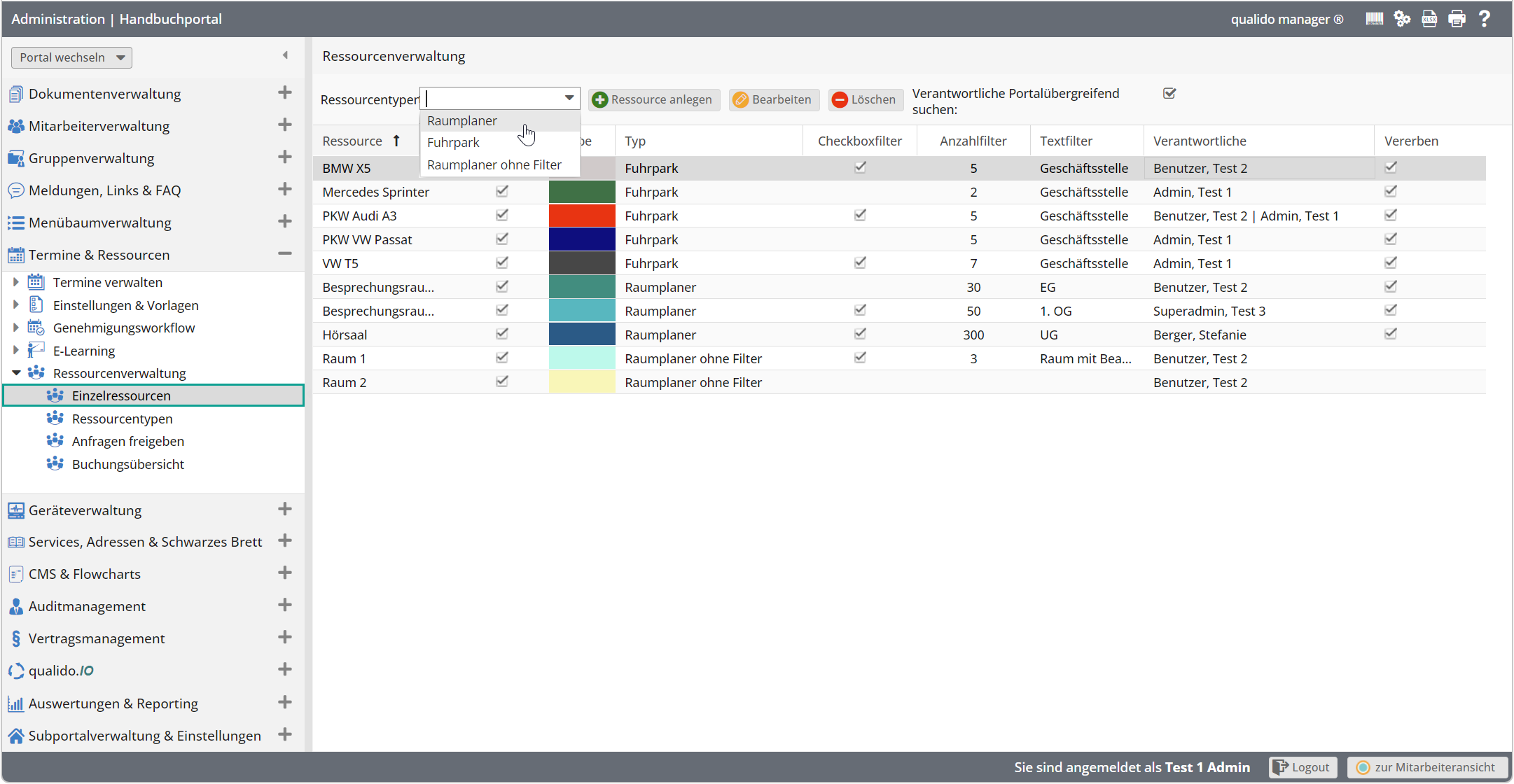This screenshot has width=1514, height=784.
Task: Open the settings gears icon
Action: [x=1401, y=19]
